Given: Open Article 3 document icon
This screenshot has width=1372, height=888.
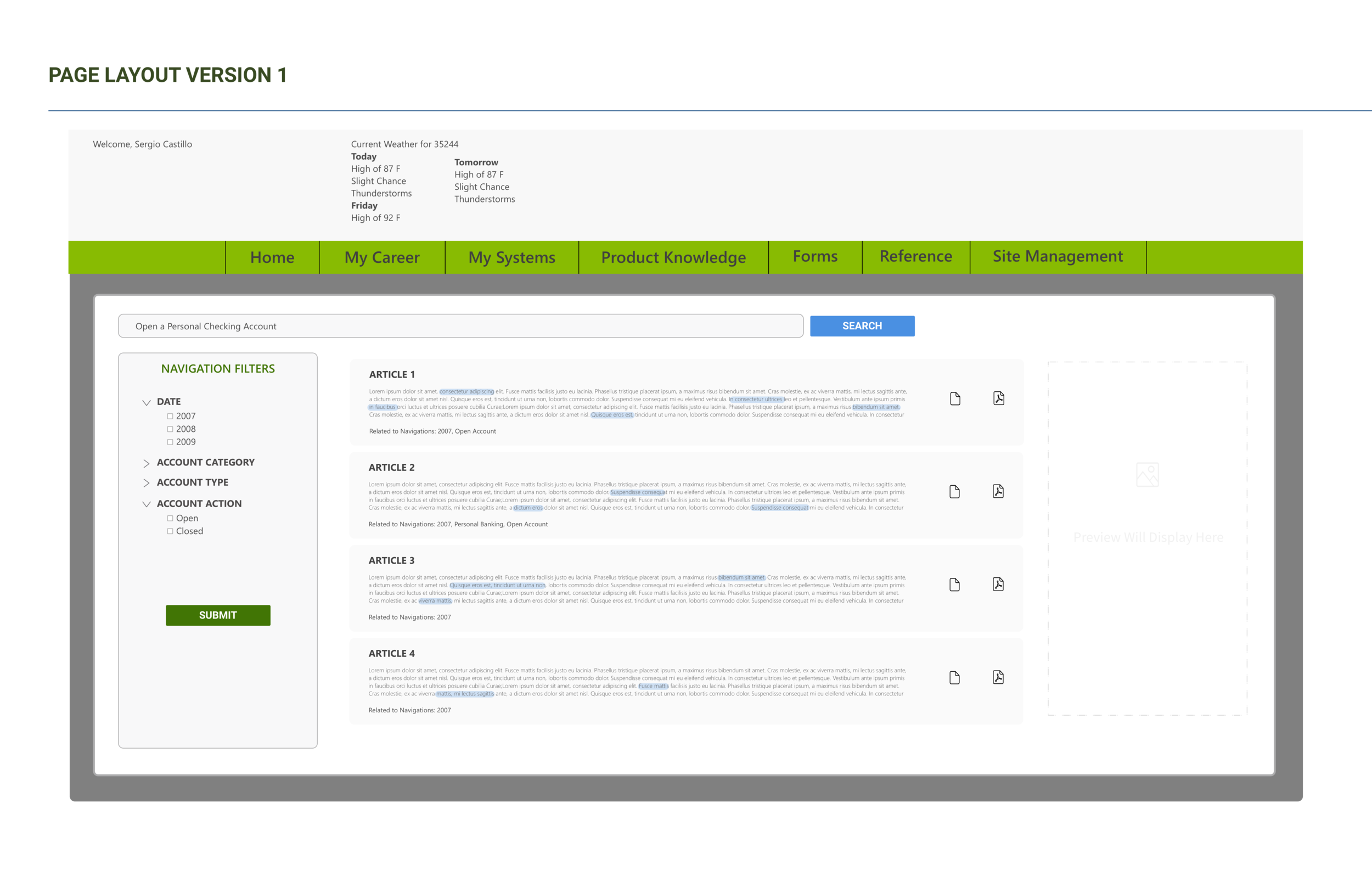Looking at the screenshot, I should click(954, 584).
